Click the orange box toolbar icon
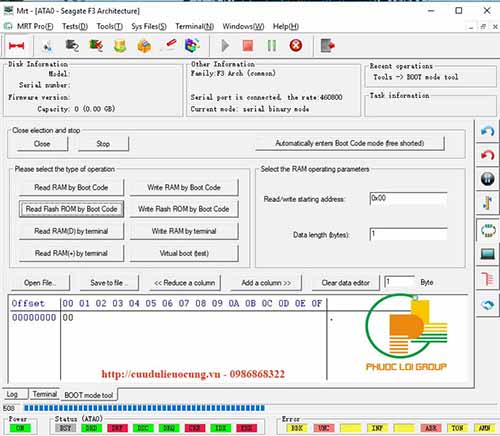The width and height of the screenshot is (500, 436). point(144,46)
